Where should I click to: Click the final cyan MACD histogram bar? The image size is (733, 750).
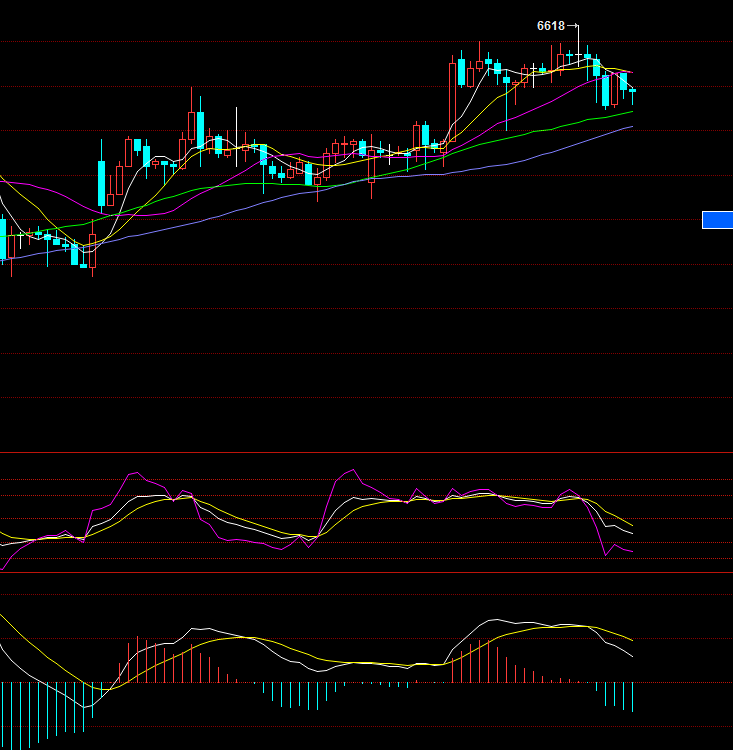coord(633,697)
